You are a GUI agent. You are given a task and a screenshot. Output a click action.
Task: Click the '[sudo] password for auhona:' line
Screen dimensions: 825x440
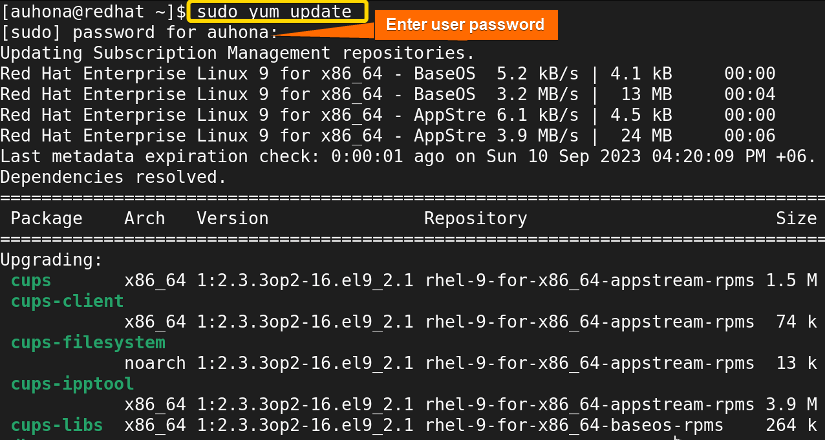[x=139, y=33]
